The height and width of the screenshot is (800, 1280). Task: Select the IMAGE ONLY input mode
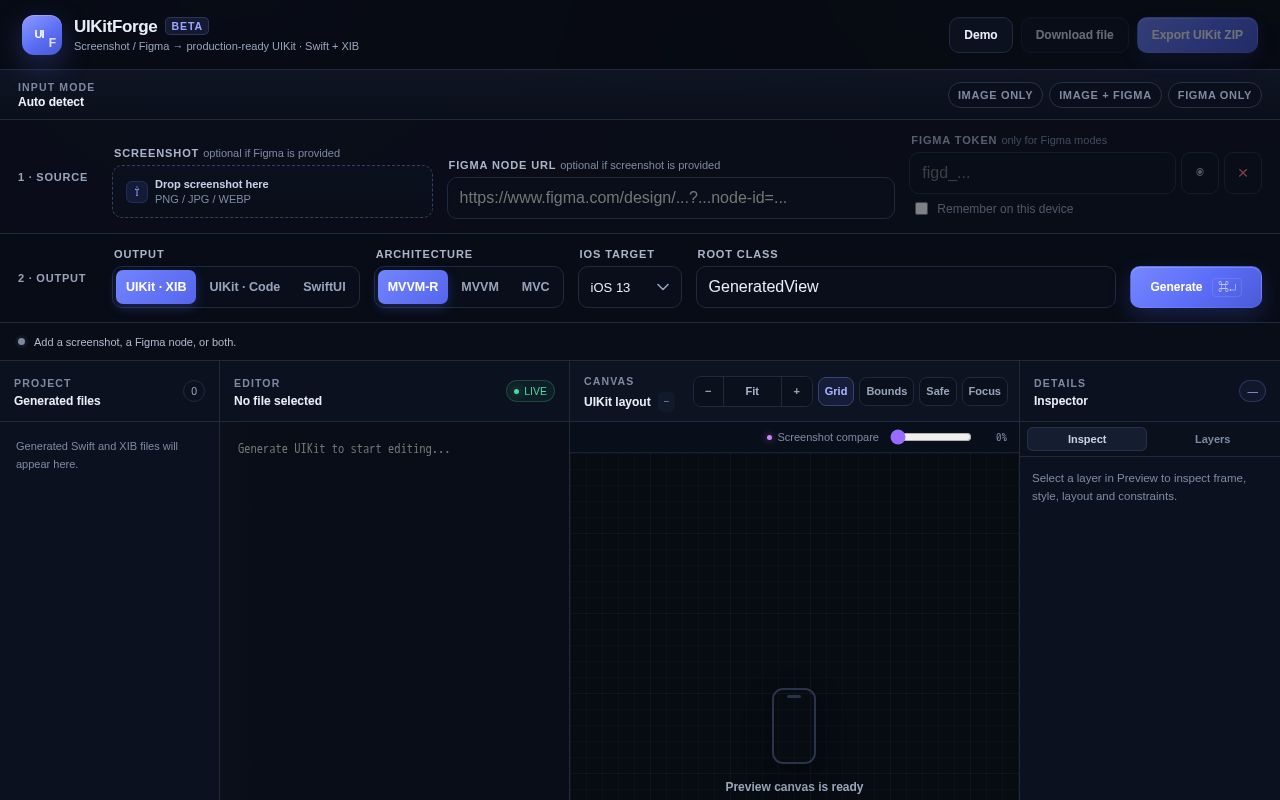pos(995,95)
